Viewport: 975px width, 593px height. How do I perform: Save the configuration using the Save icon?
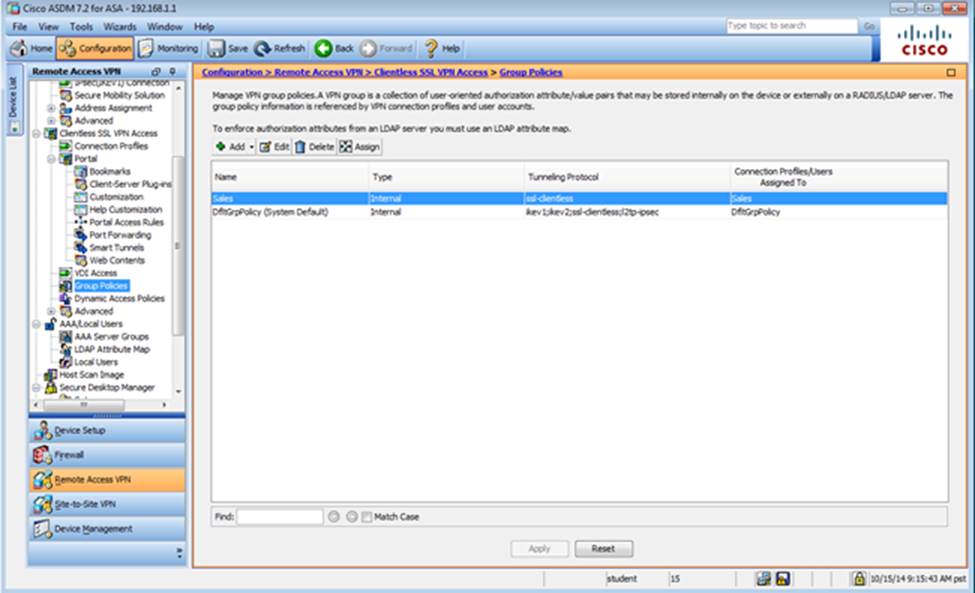[x=228, y=48]
